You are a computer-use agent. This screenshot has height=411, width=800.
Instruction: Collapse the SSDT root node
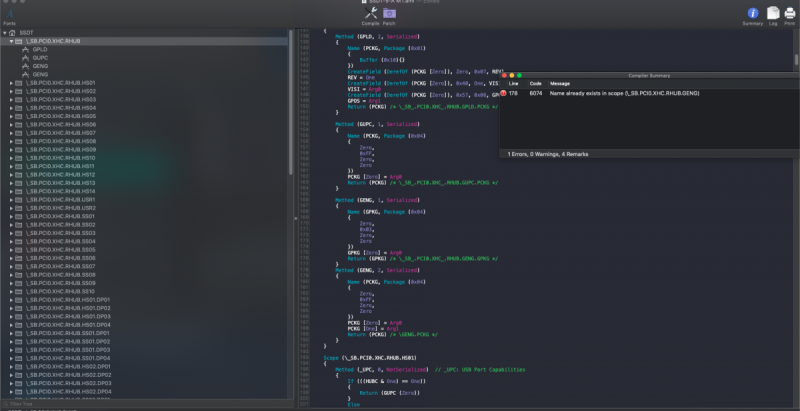tap(3, 33)
